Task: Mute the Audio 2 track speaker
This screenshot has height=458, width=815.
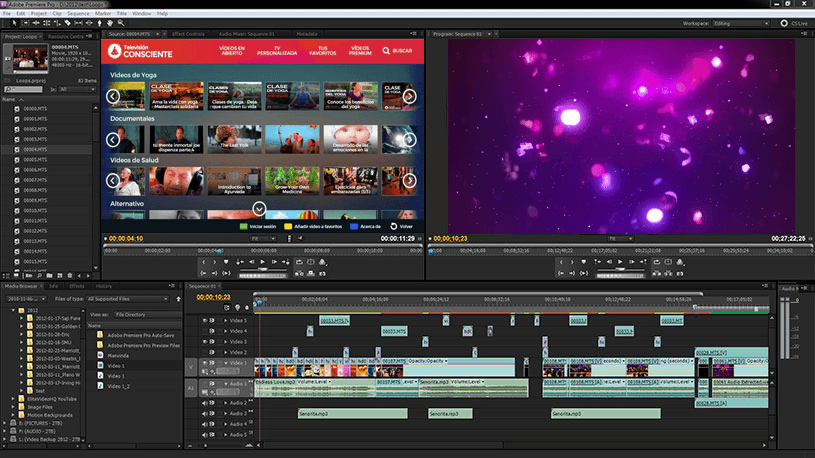Action: tap(206, 402)
